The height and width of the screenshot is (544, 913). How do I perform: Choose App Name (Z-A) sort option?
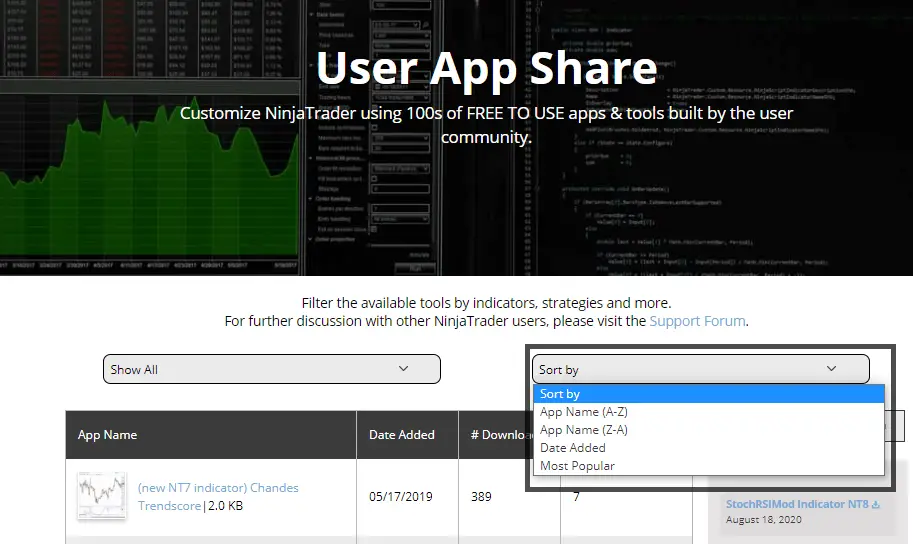click(x=709, y=430)
